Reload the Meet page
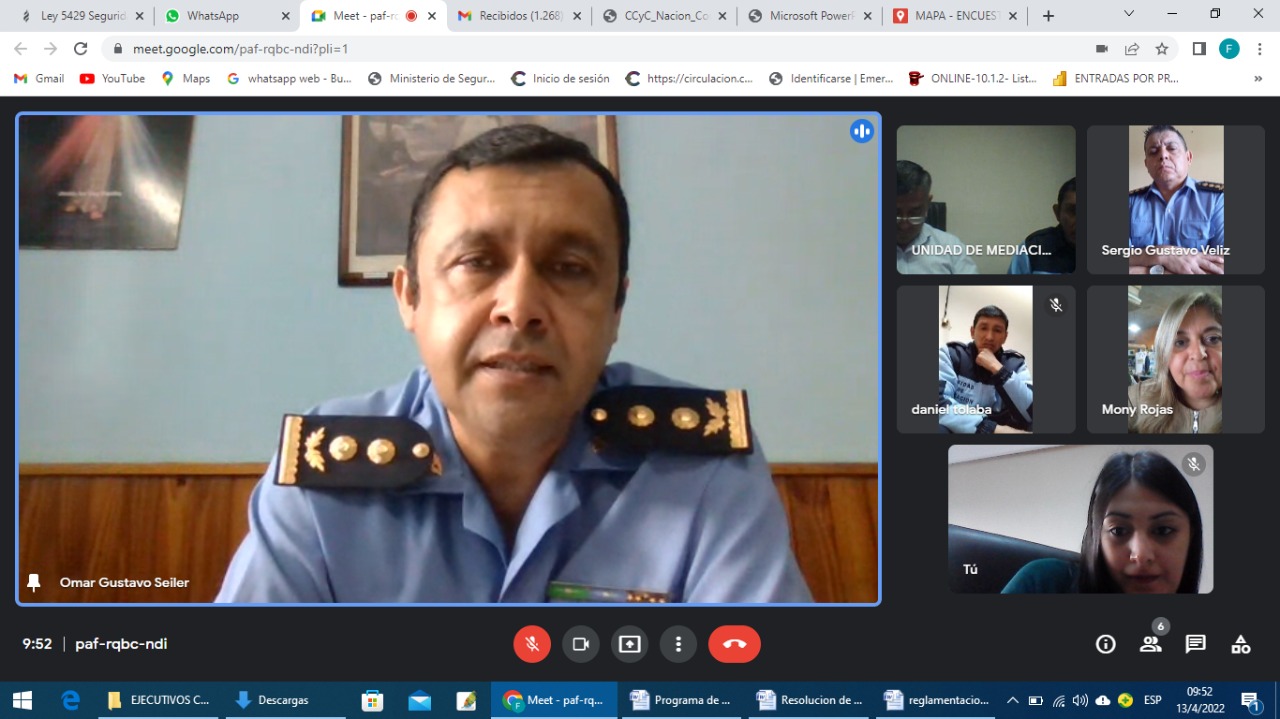Viewport: 1280px width, 719px height. pyautogui.click(x=80, y=49)
